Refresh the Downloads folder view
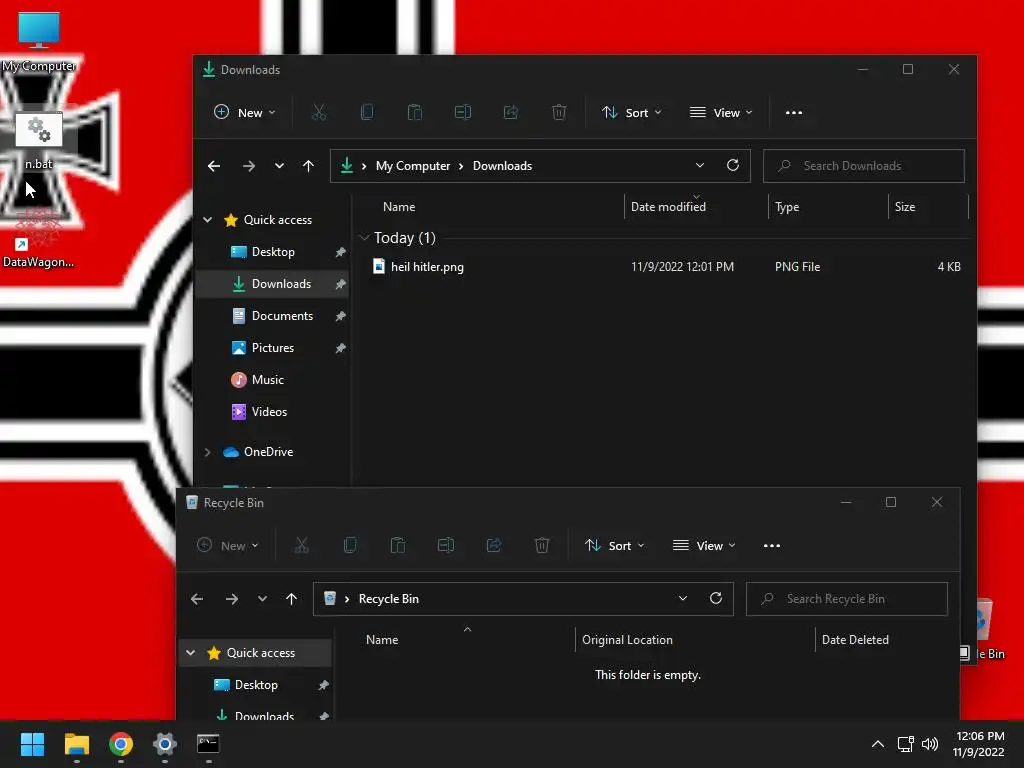 (x=733, y=165)
